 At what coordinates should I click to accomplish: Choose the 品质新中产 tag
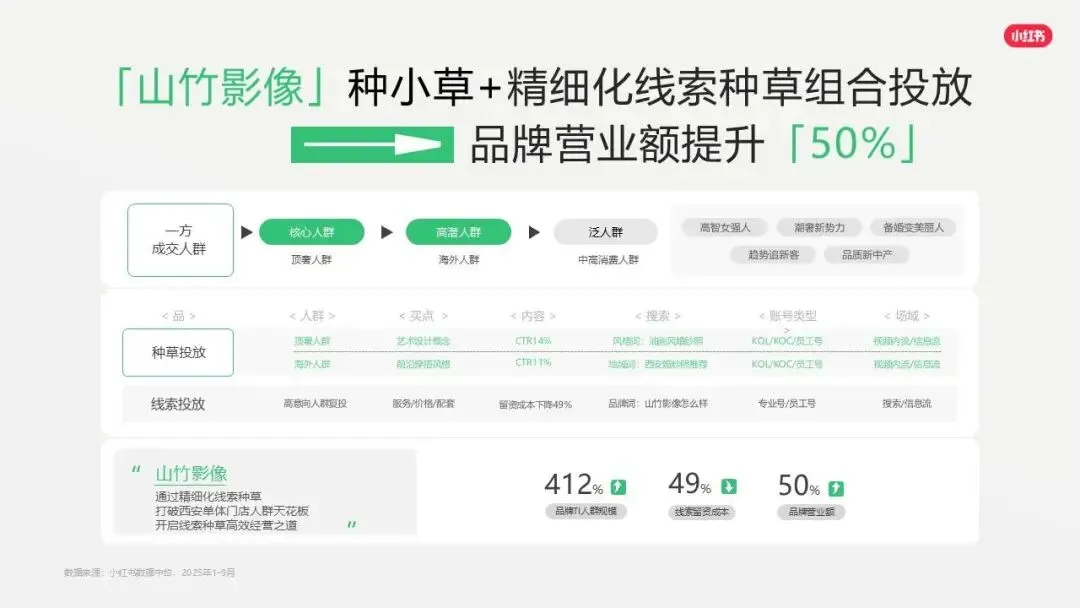tap(866, 255)
